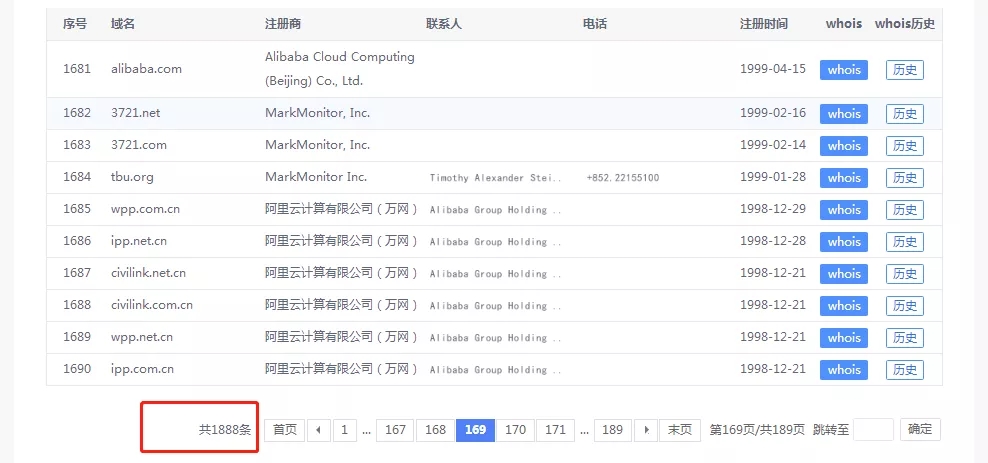Click domain wpp.net.cn

[x=142, y=337]
